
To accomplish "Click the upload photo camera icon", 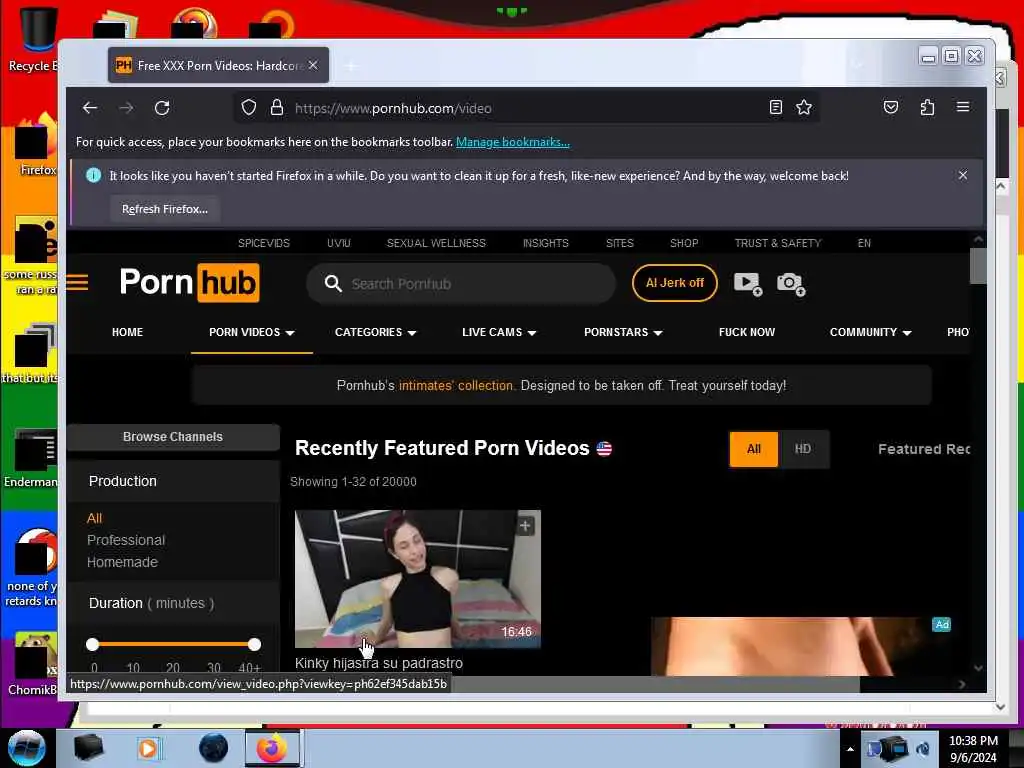I will click(791, 283).
